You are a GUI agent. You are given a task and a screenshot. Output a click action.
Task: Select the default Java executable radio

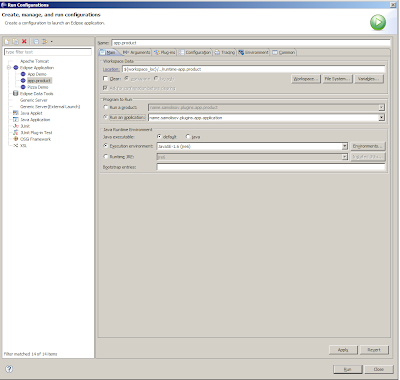click(159, 137)
